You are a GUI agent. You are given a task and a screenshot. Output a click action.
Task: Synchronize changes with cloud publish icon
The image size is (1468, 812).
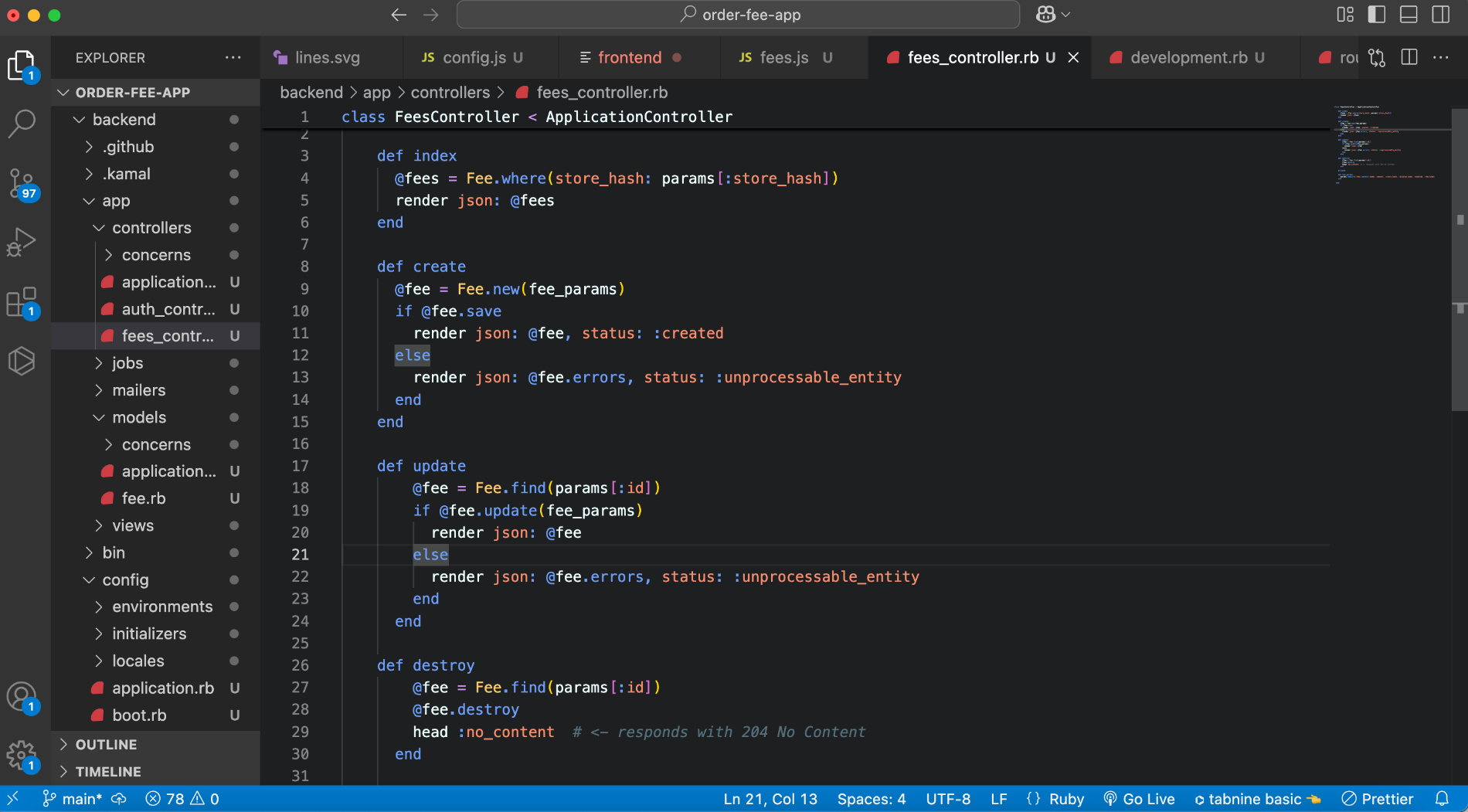(119, 799)
